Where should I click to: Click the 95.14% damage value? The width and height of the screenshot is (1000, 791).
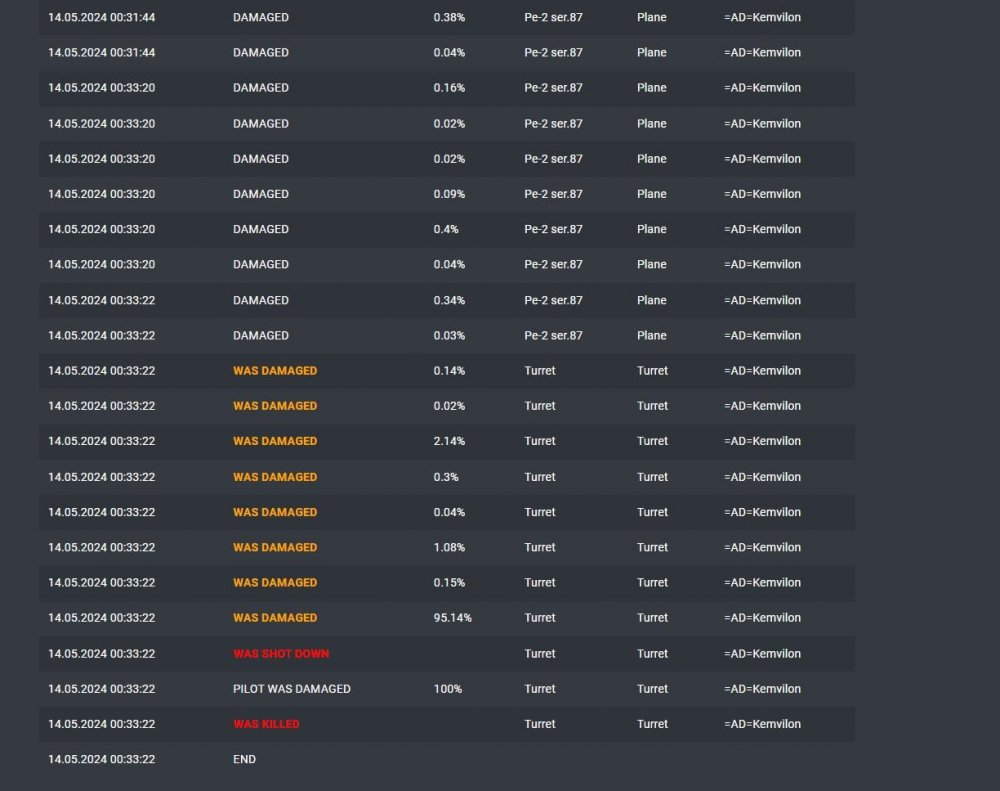pos(452,618)
